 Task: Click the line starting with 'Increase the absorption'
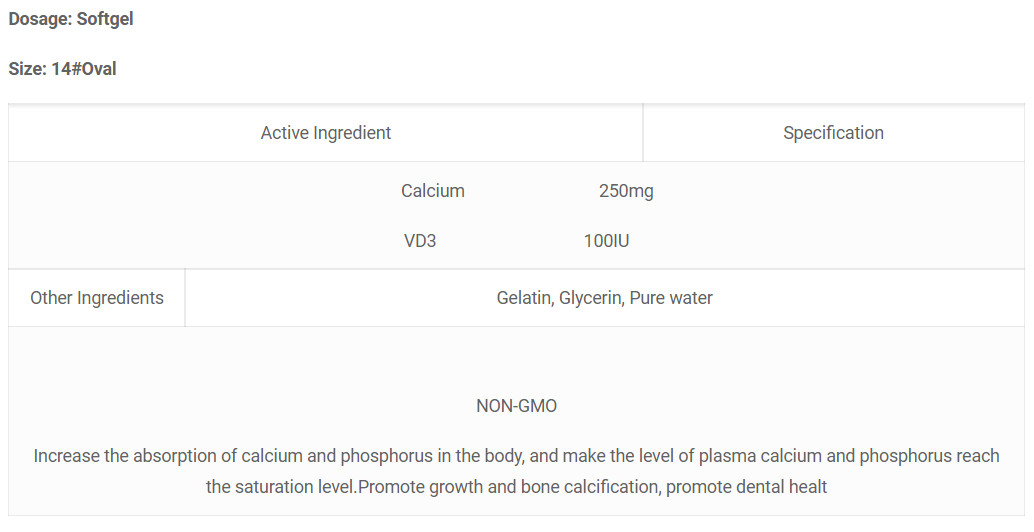point(516,456)
